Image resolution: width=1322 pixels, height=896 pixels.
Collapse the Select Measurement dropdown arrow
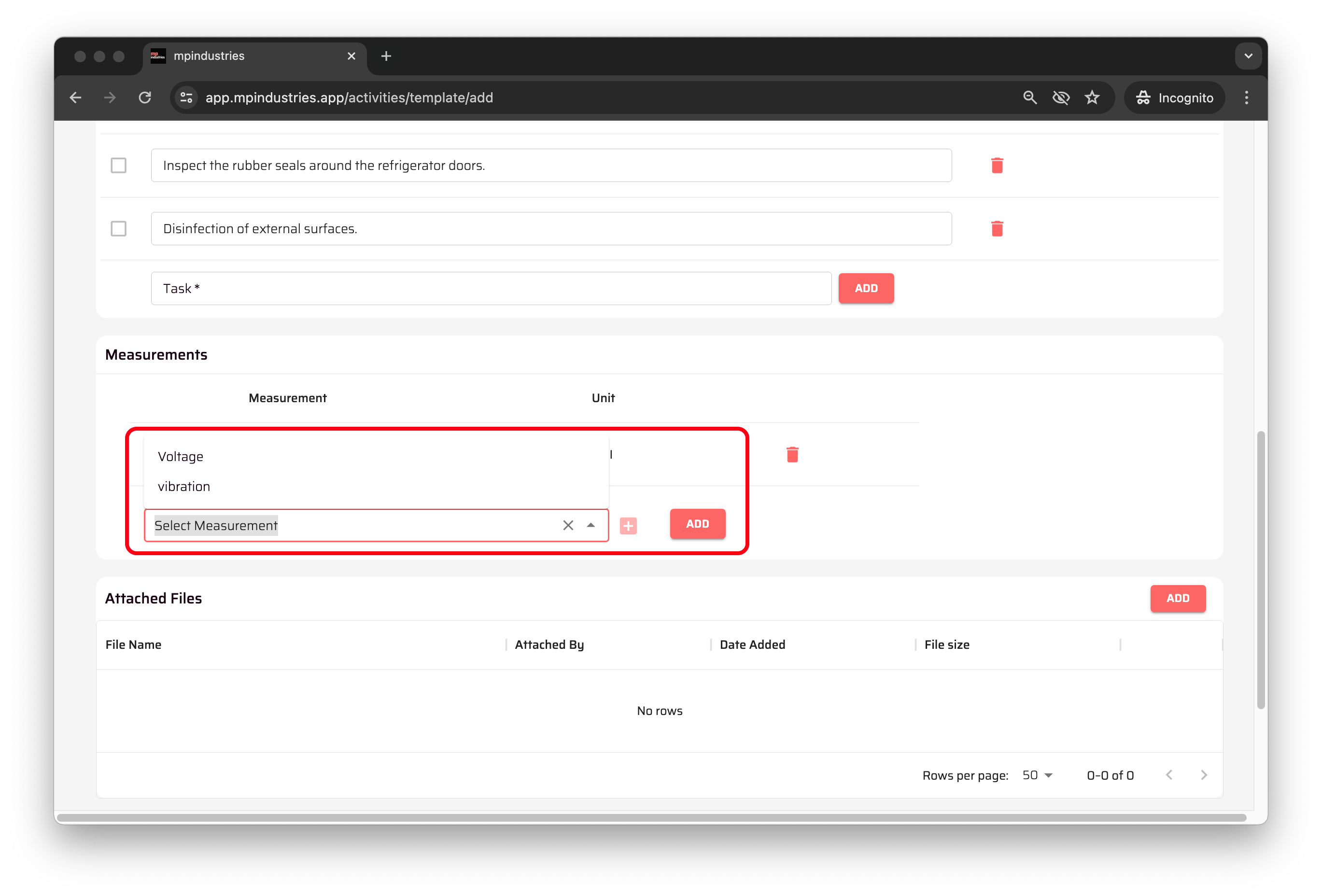click(x=591, y=525)
